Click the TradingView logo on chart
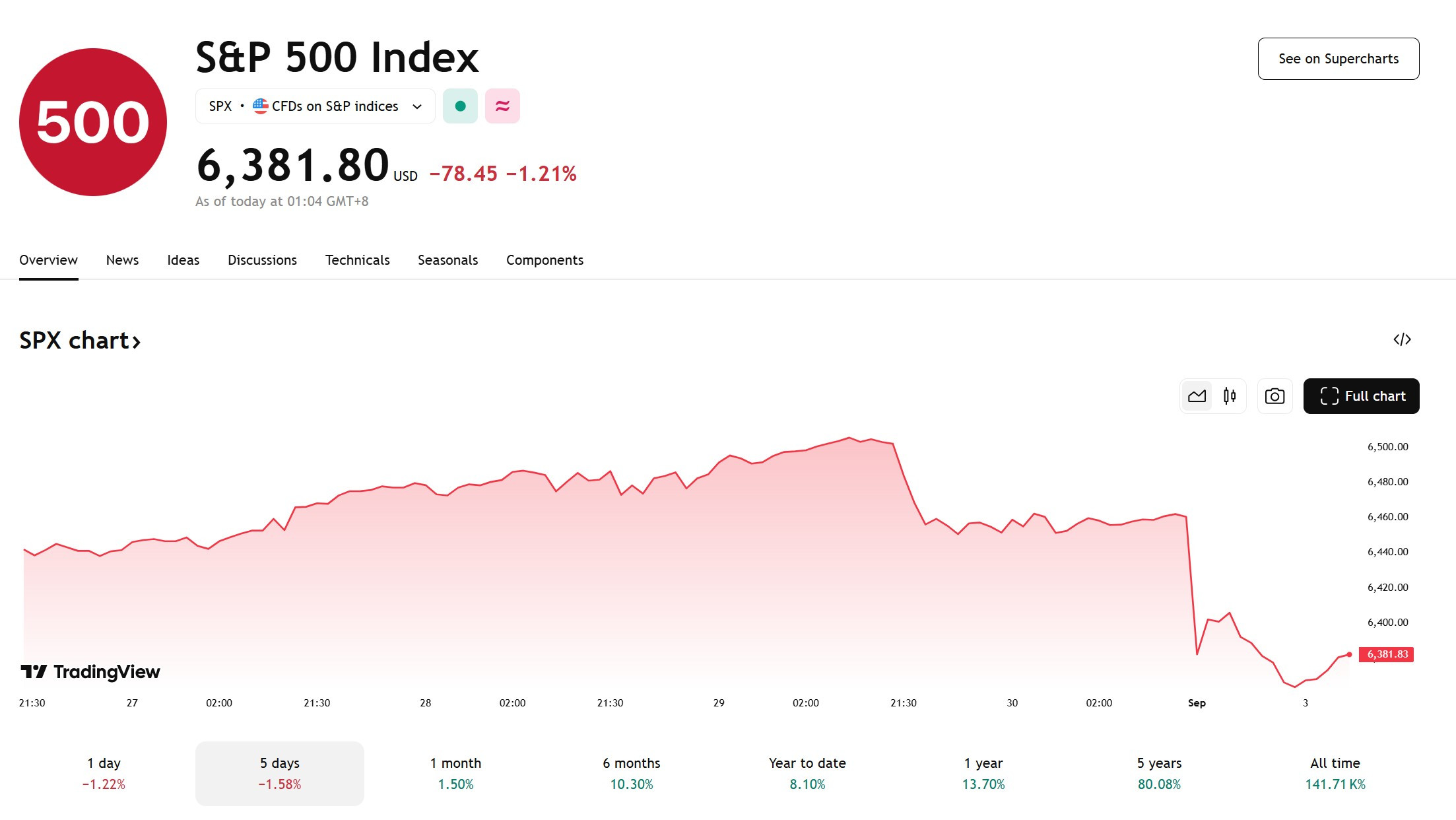 point(90,671)
